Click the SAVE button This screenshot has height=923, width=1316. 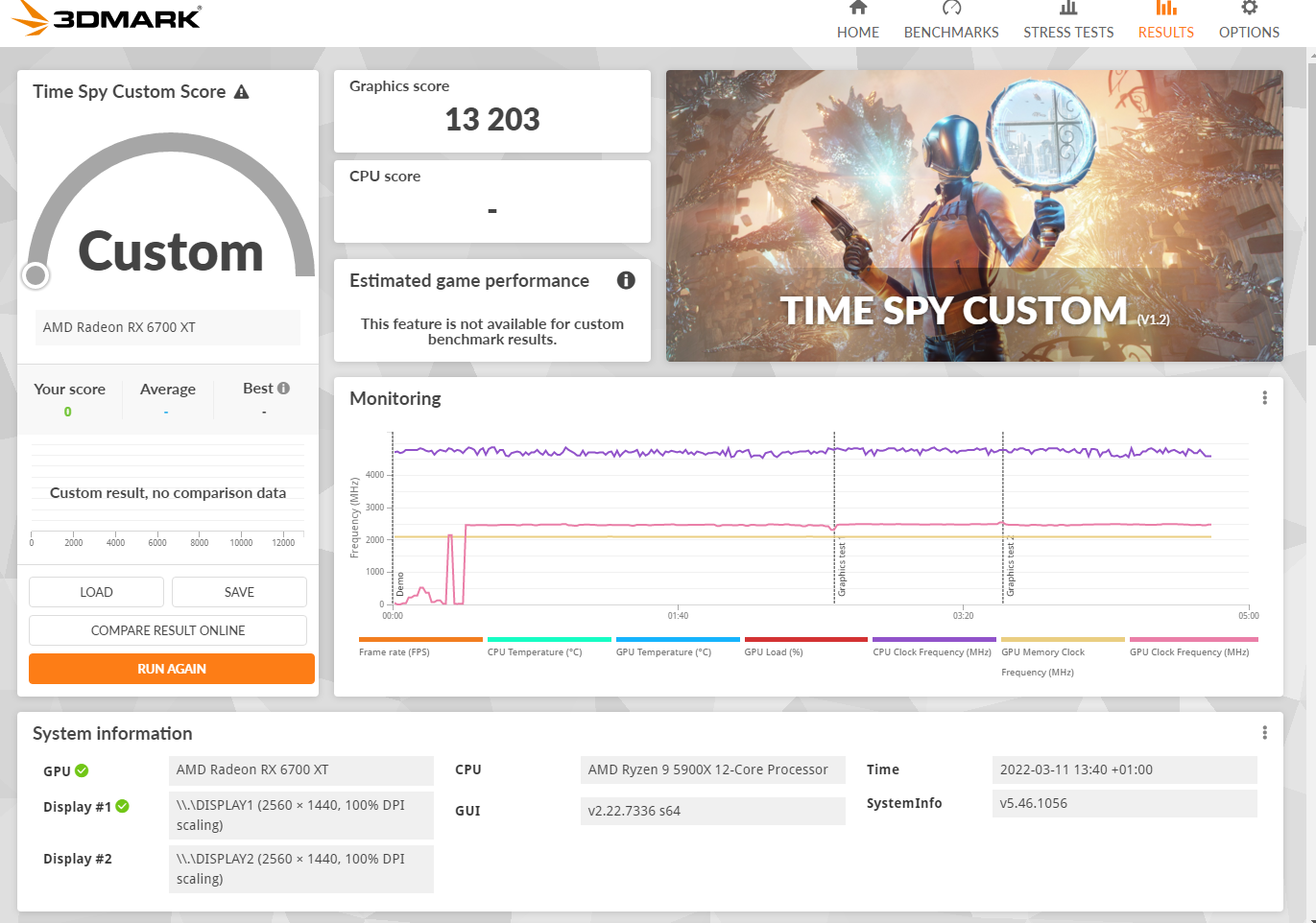[239, 592]
